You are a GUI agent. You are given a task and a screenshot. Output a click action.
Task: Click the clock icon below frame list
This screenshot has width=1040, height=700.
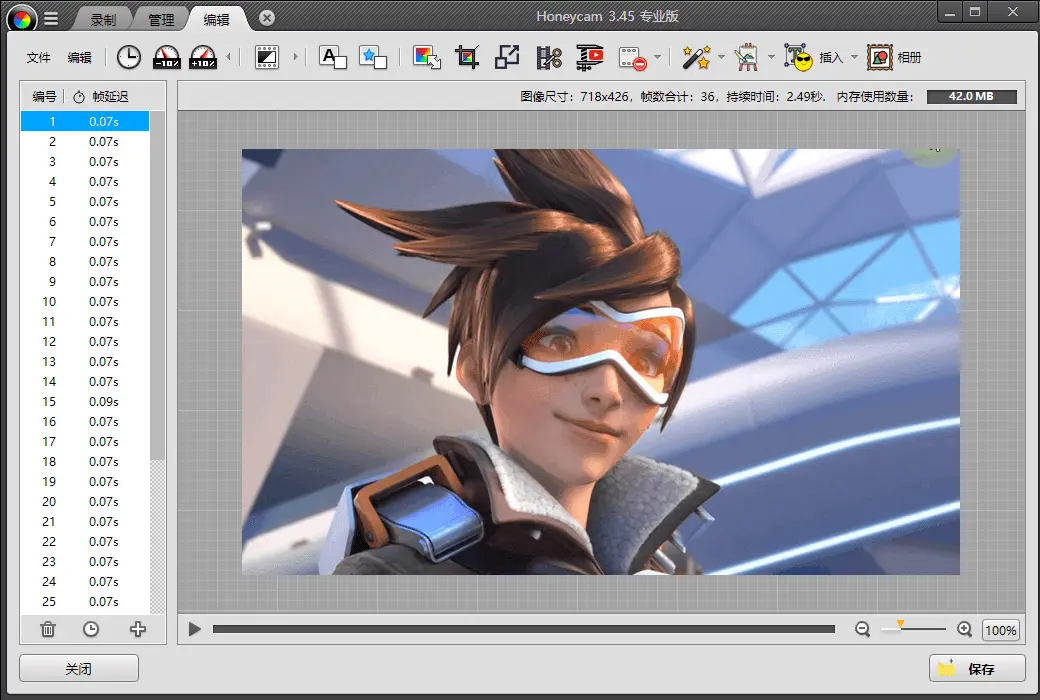click(91, 629)
